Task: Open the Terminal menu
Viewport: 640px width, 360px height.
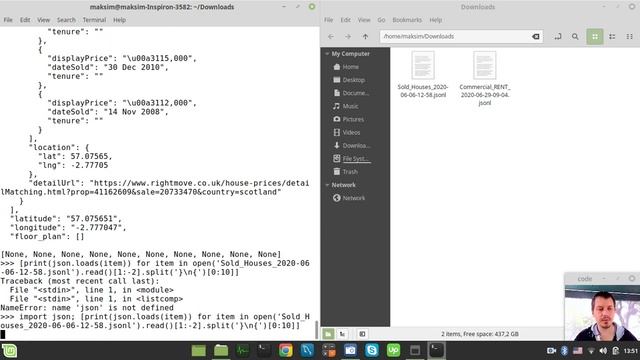Action: point(94,20)
